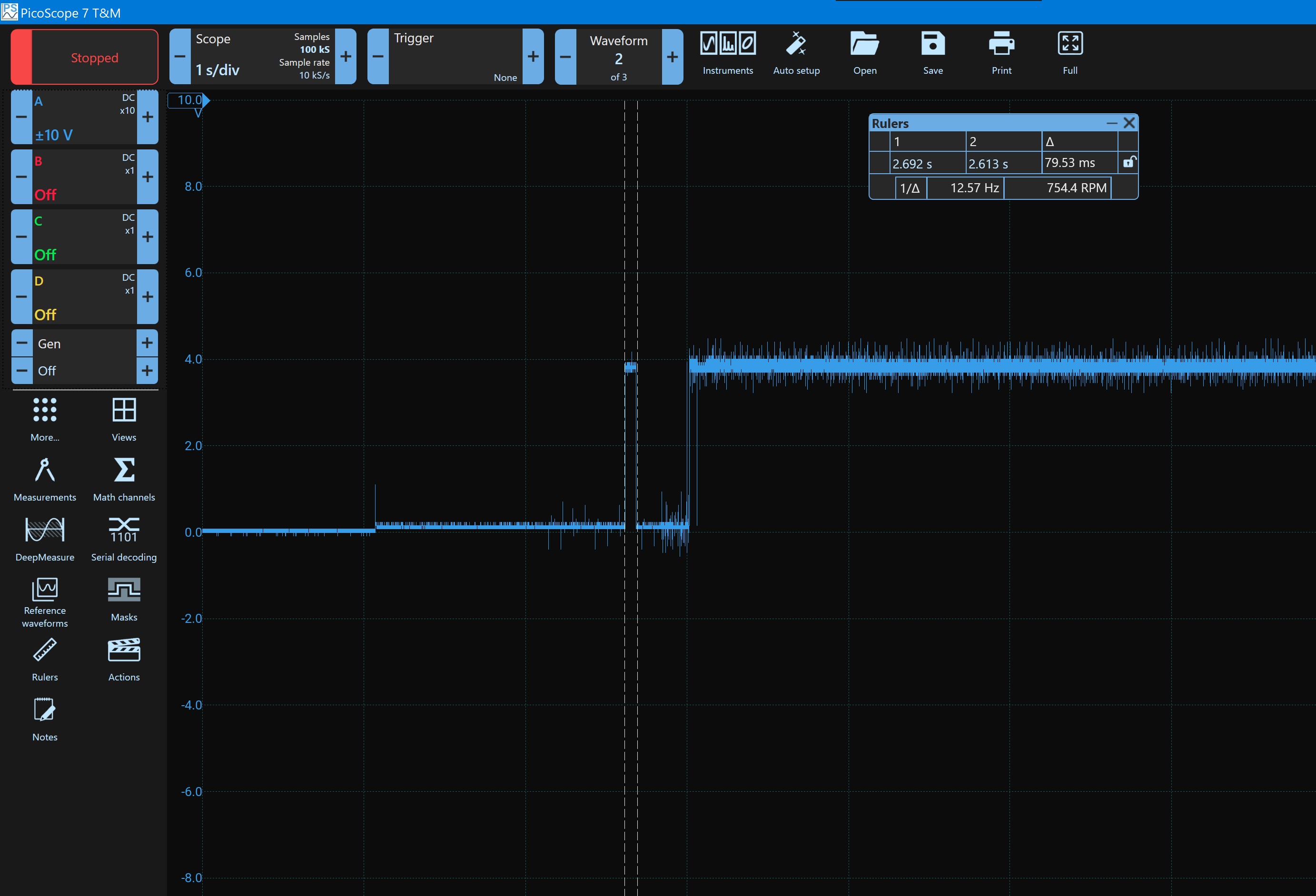Open the Masks tool

click(x=124, y=600)
